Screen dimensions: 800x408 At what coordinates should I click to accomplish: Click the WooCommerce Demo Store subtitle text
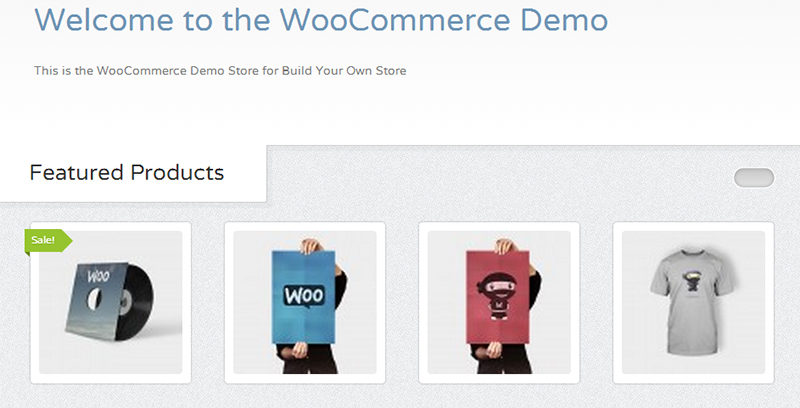[220, 70]
